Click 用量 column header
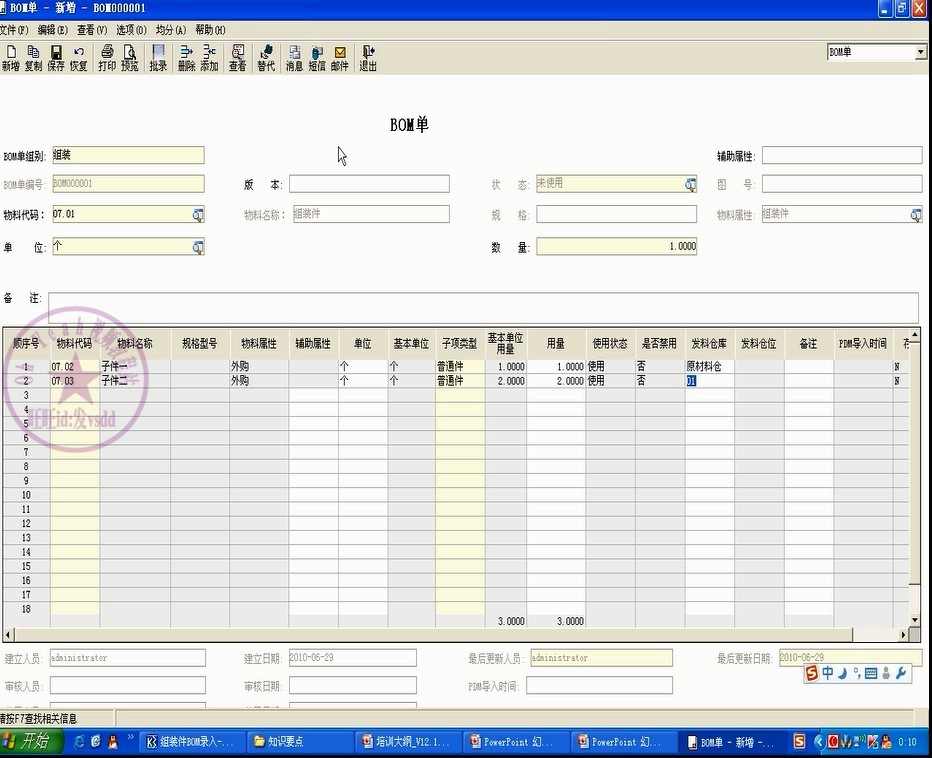The image size is (932, 758). point(556,344)
